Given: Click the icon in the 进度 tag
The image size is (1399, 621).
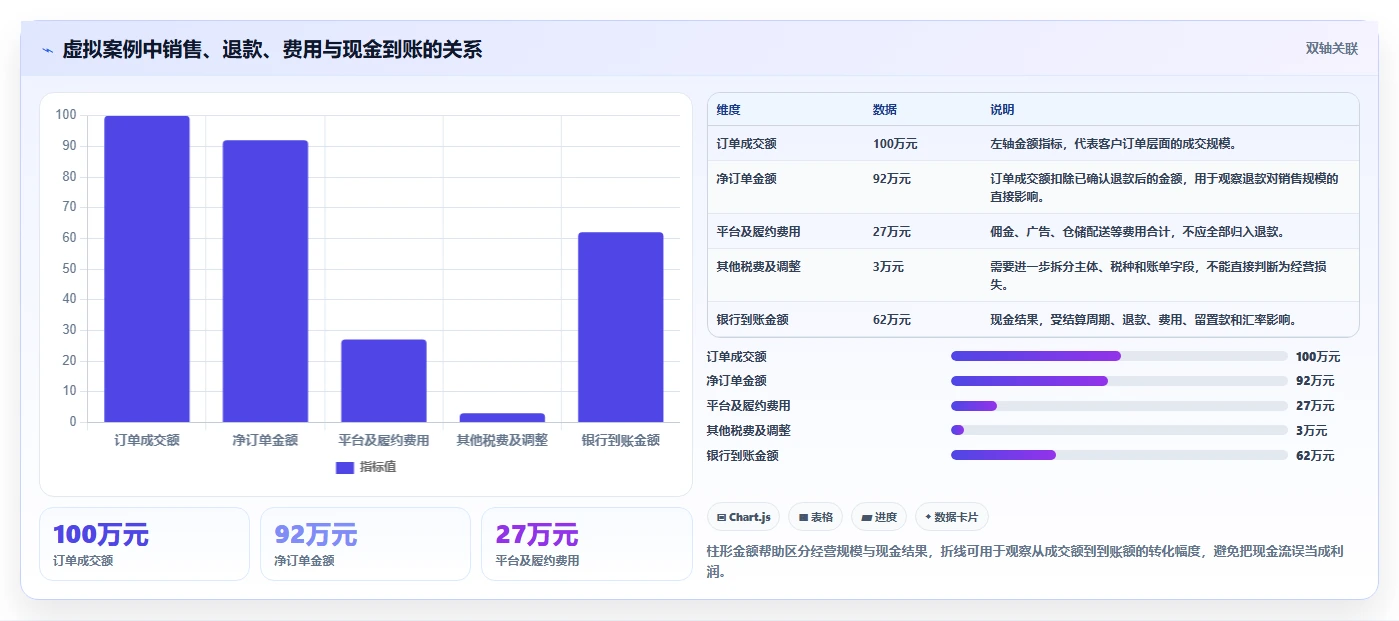Looking at the screenshot, I should [x=866, y=518].
